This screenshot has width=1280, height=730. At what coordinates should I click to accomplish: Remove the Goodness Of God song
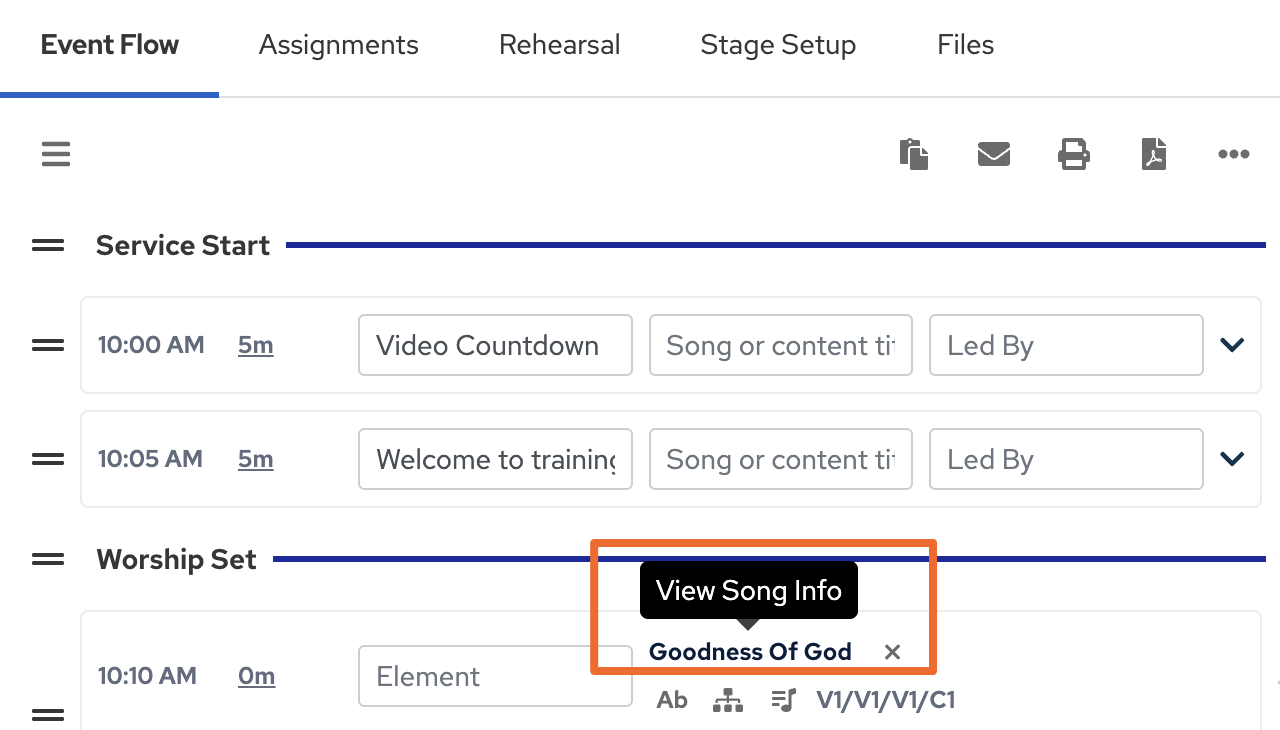(892, 652)
